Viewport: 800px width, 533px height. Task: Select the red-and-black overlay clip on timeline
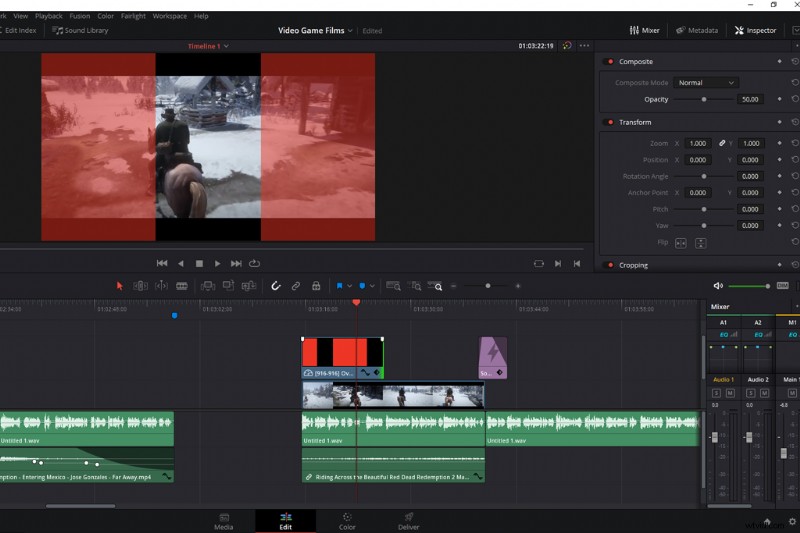pos(342,358)
